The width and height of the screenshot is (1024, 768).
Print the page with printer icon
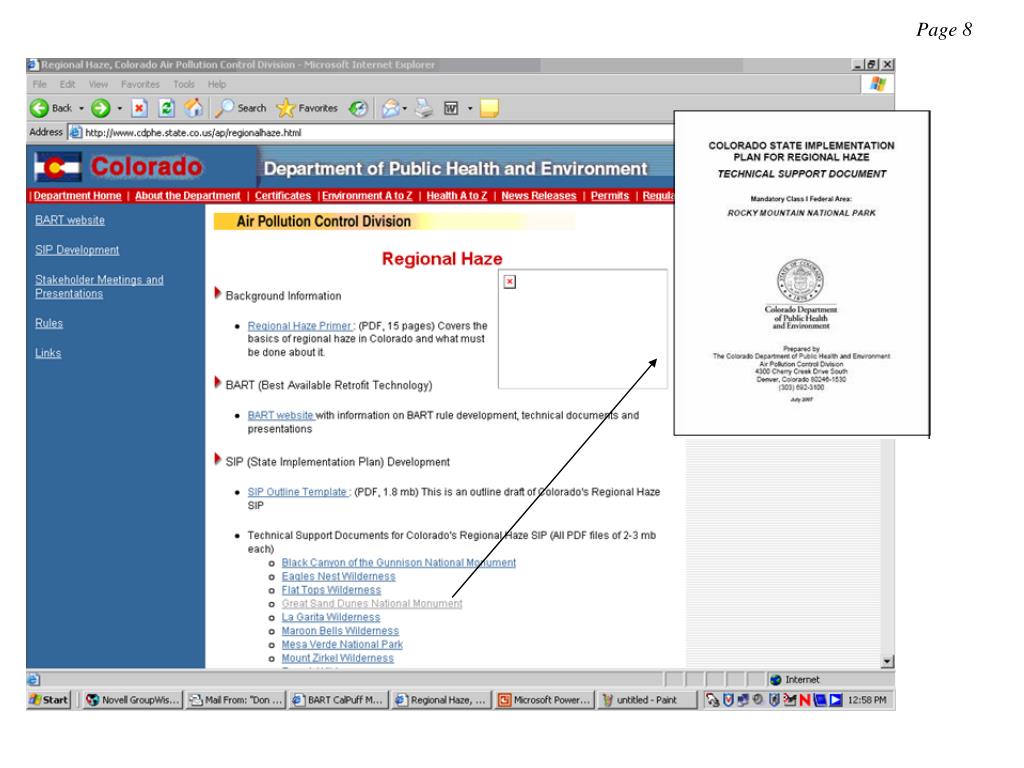(424, 108)
